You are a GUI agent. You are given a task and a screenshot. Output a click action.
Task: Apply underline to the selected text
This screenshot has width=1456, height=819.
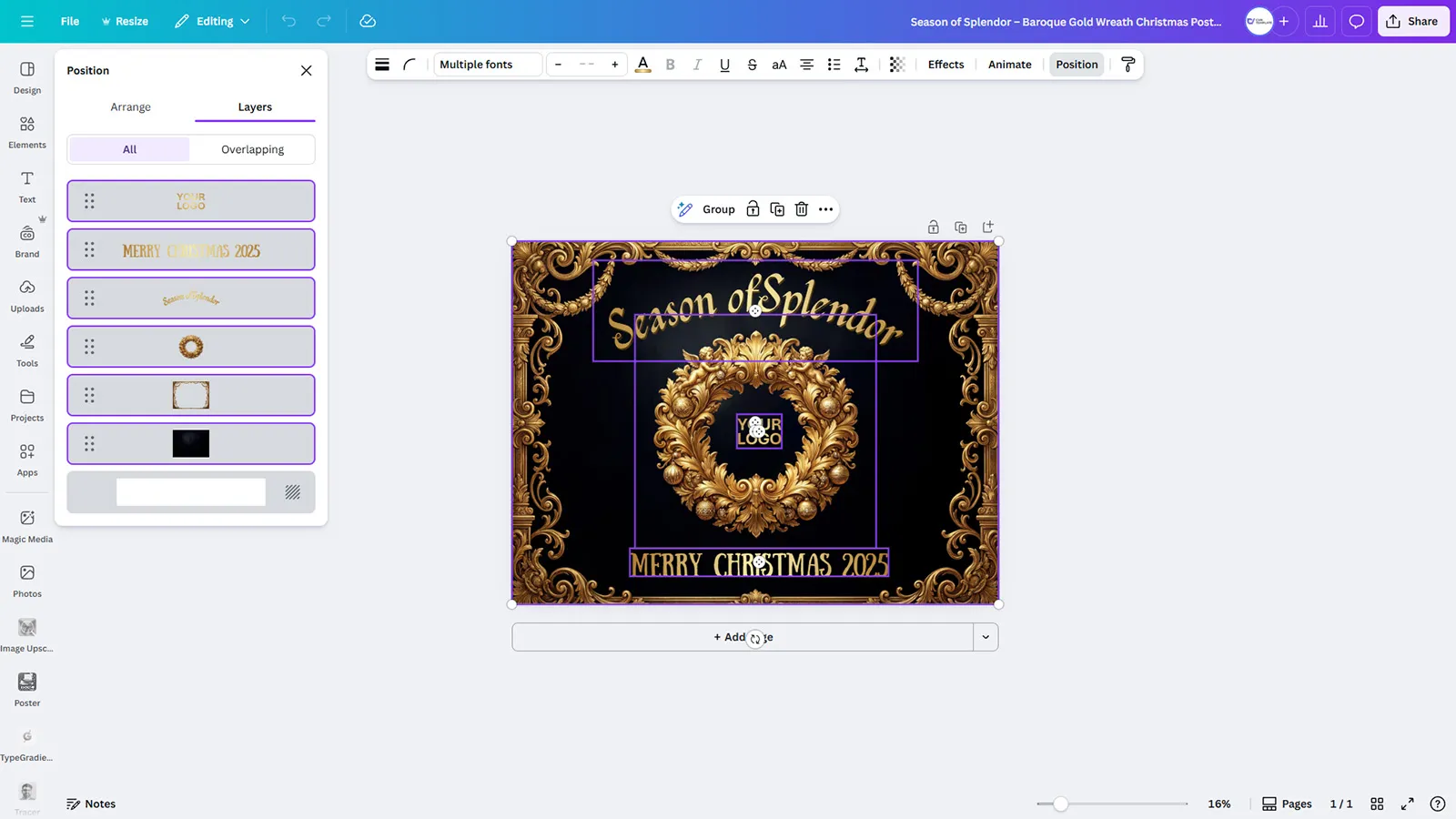(x=724, y=64)
